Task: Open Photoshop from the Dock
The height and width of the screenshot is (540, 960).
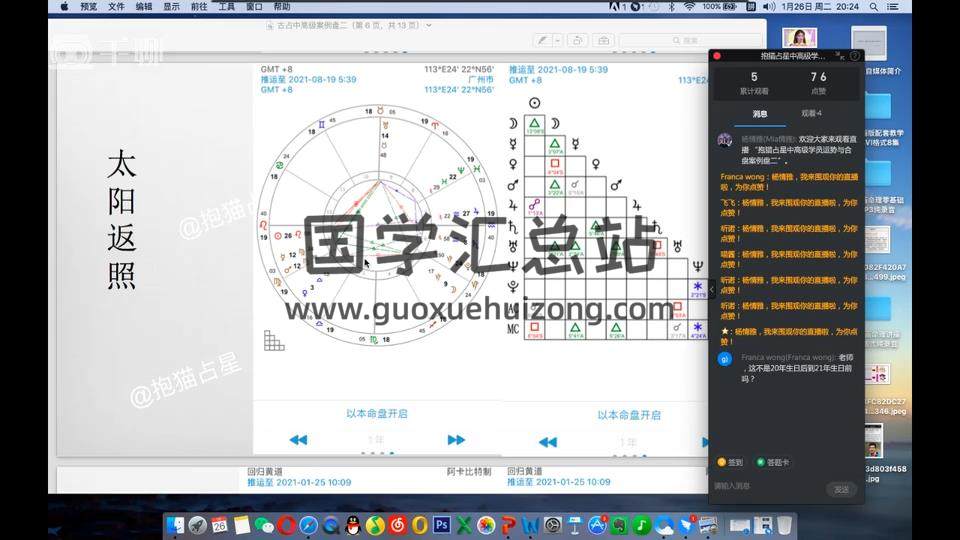Action: 441,524
